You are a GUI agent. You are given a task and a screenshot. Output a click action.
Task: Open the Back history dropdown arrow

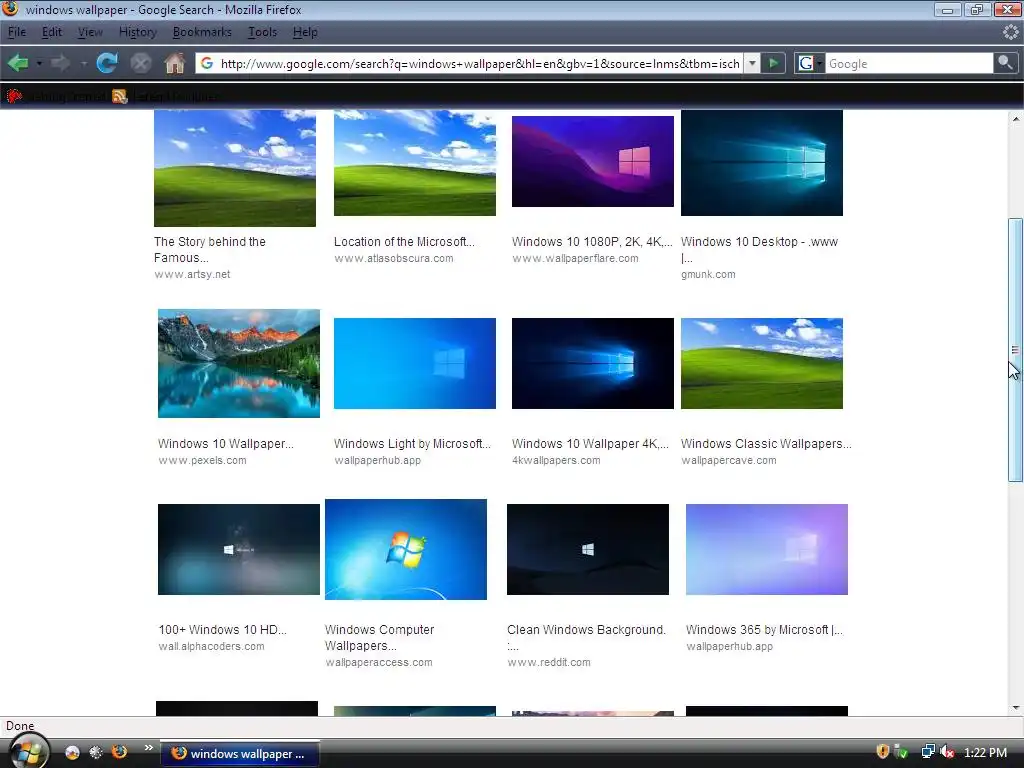[x=39, y=64]
